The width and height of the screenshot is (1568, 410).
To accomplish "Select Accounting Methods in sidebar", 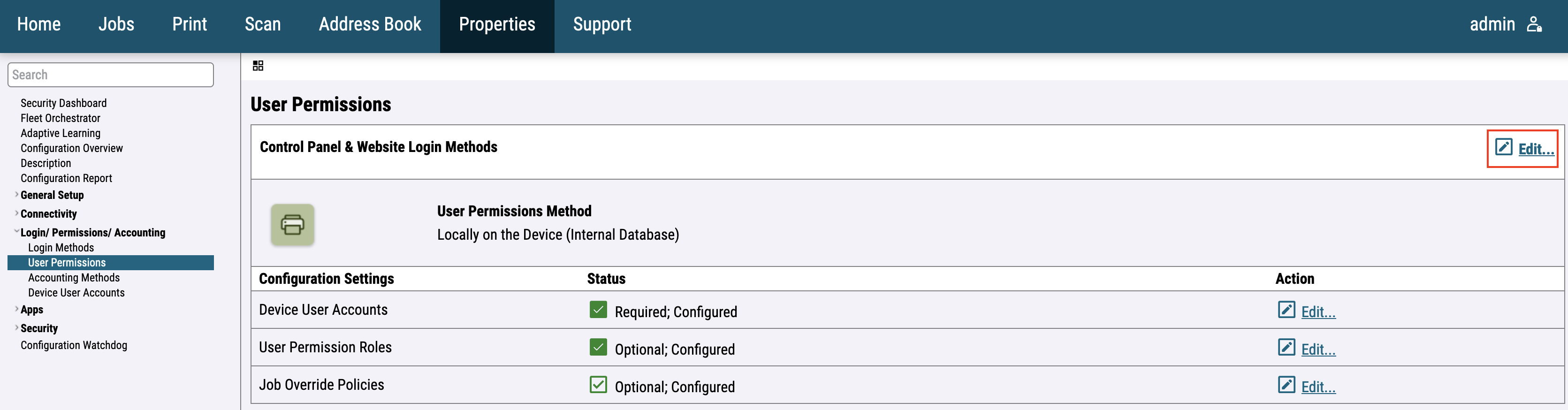I will point(74,278).
